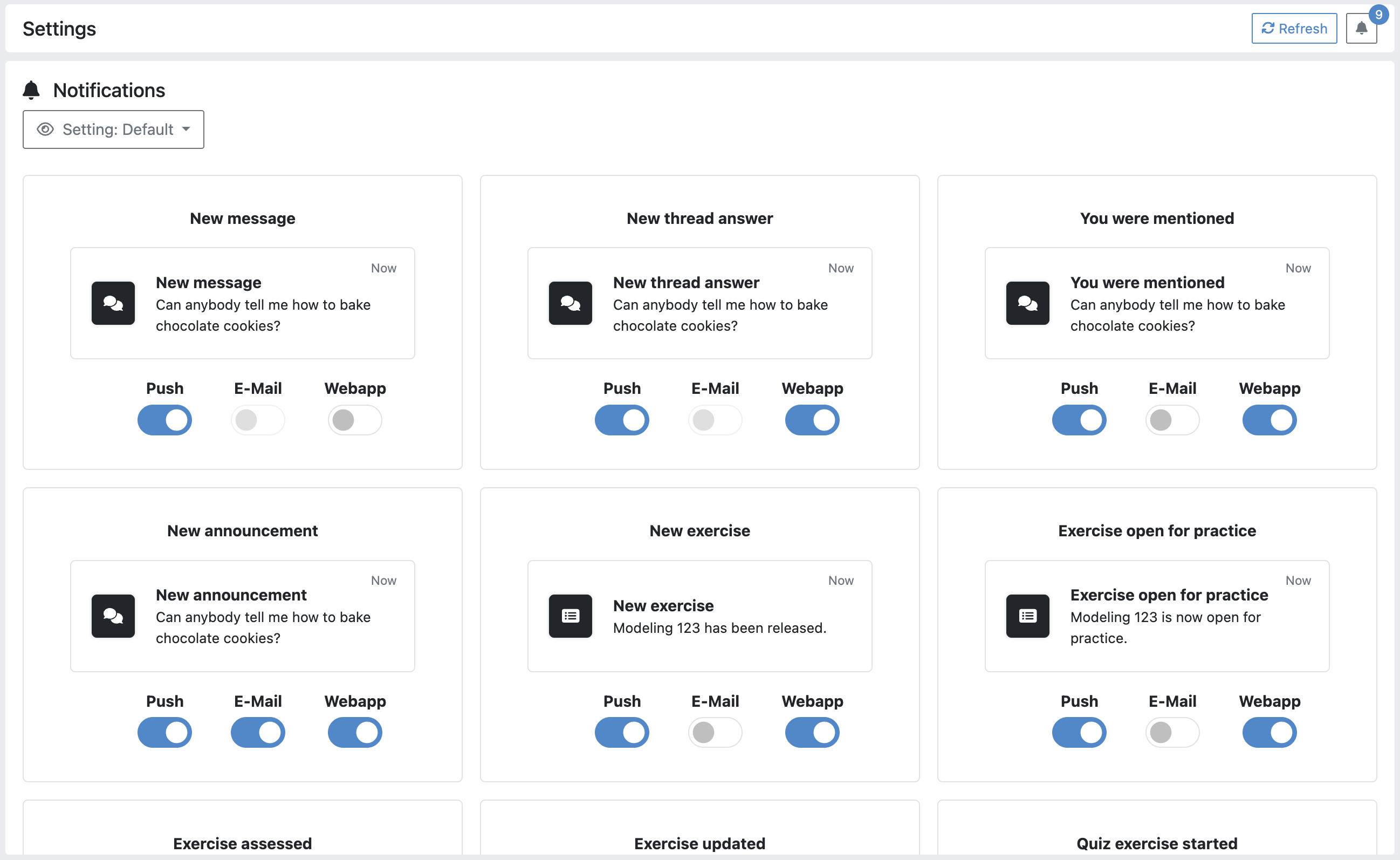Image resolution: width=1400 pixels, height=860 pixels.
Task: Click the chat icon in the New announcement preview
Action: [x=113, y=616]
